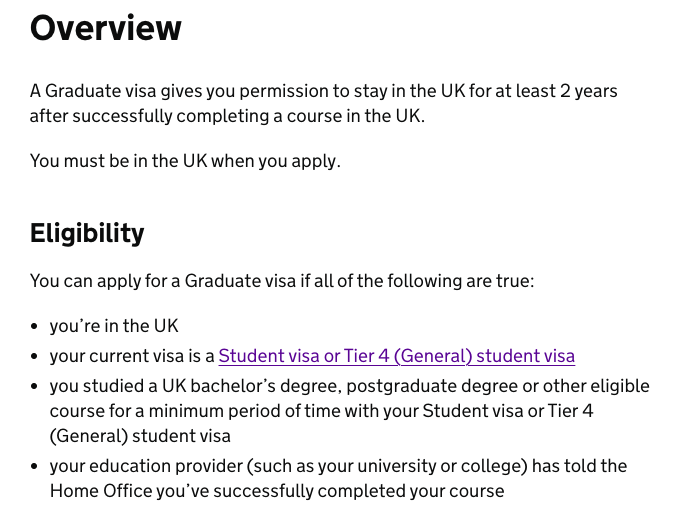Click the paragraph starting 'A Graduate visa gives you permission'
Screen dimensions: 686x518
click(323, 103)
